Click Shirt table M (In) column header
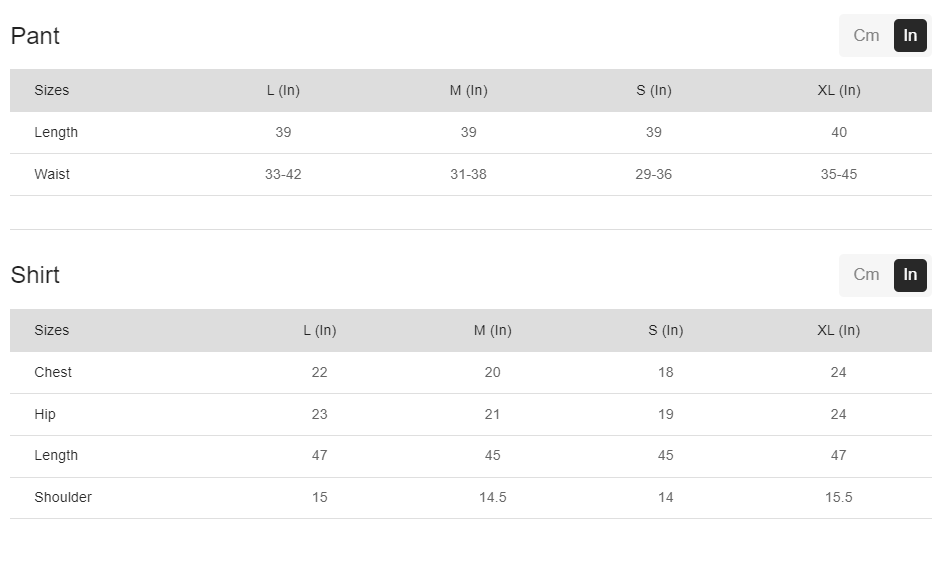This screenshot has width=952, height=577. pyautogui.click(x=492, y=330)
